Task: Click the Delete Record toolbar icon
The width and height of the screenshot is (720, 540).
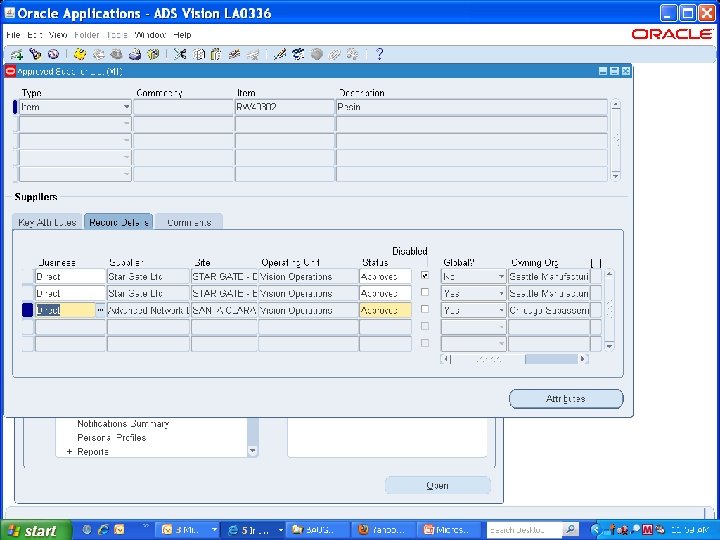Action: pos(253,55)
